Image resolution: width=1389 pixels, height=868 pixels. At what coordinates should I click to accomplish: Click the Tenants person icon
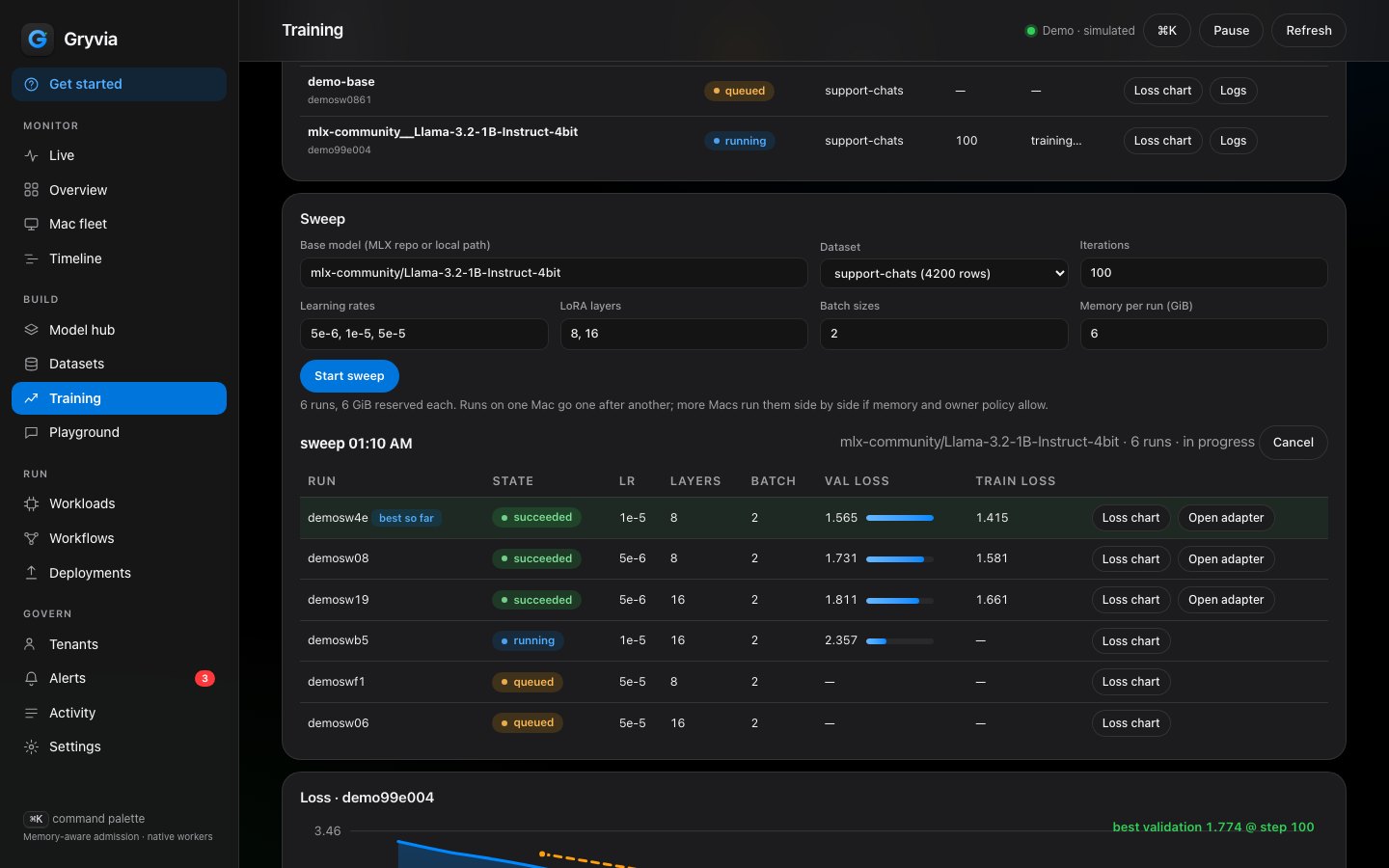(x=32, y=644)
